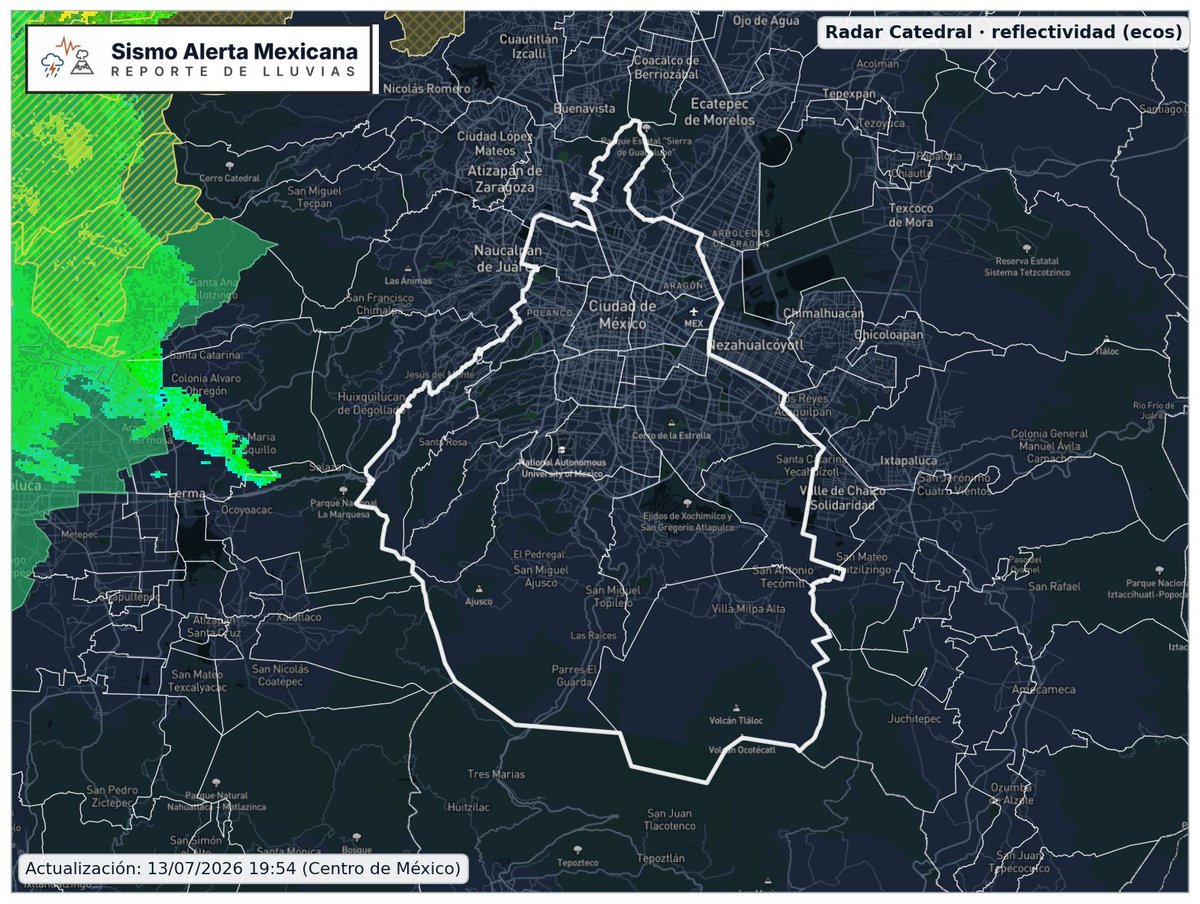This screenshot has height=904, width=1200.
Task: Click the San Francisco Chimalpa label
Action: point(378,304)
